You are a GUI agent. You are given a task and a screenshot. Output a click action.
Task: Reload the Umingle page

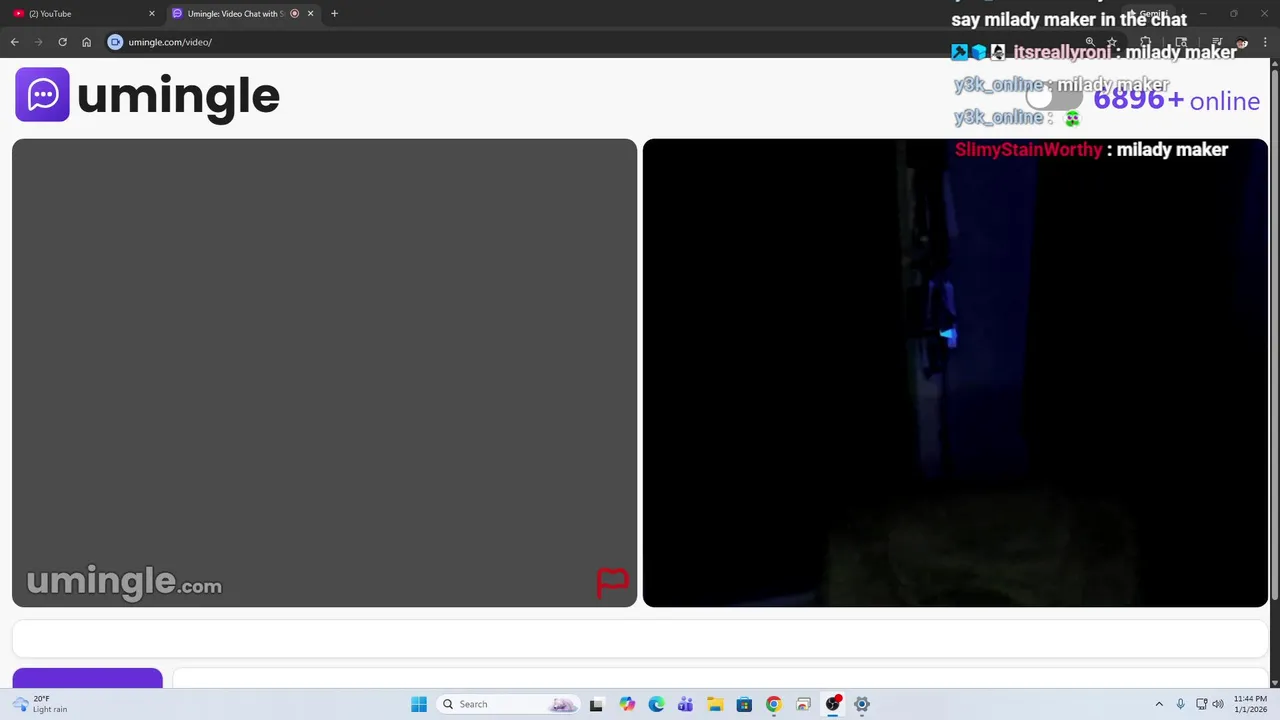click(63, 42)
